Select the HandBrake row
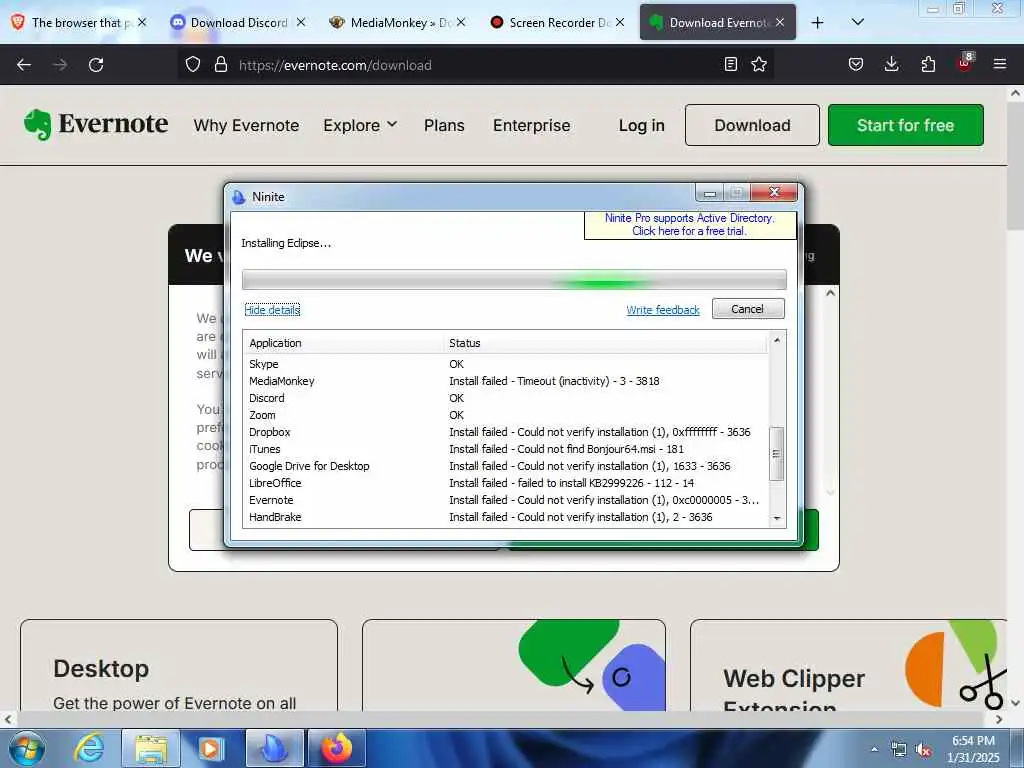Screen dimensions: 1024x768 (506, 517)
